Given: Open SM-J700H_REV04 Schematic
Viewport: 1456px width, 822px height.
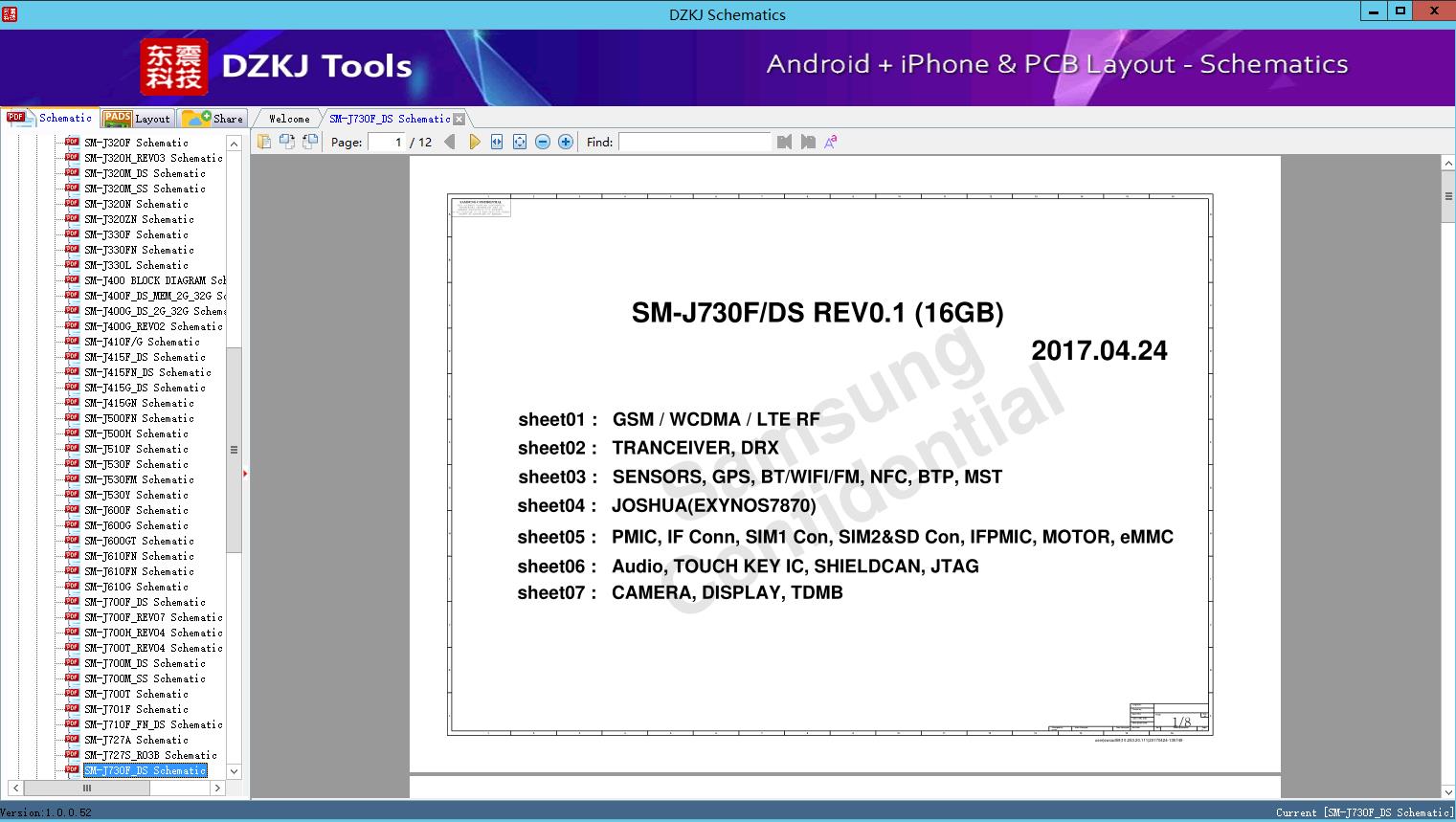Looking at the screenshot, I should tap(153, 633).
